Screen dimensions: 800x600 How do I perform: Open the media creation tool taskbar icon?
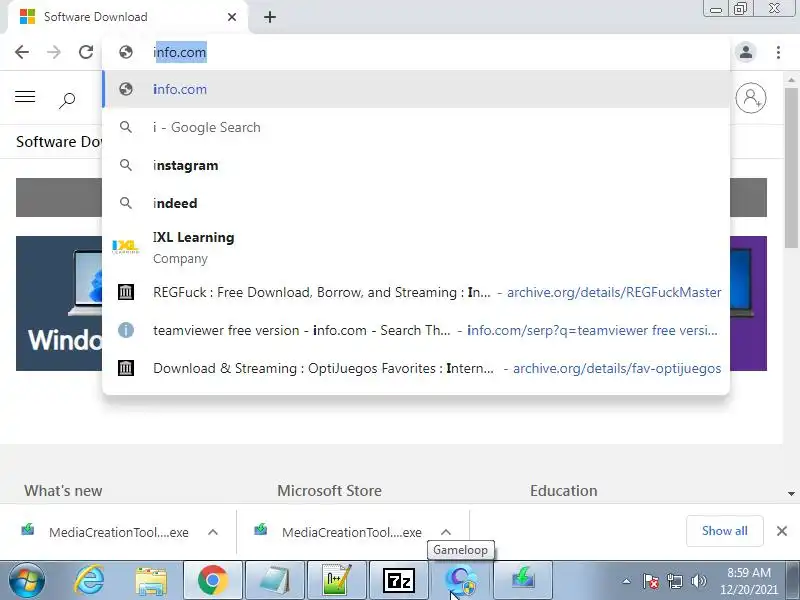pos(523,581)
